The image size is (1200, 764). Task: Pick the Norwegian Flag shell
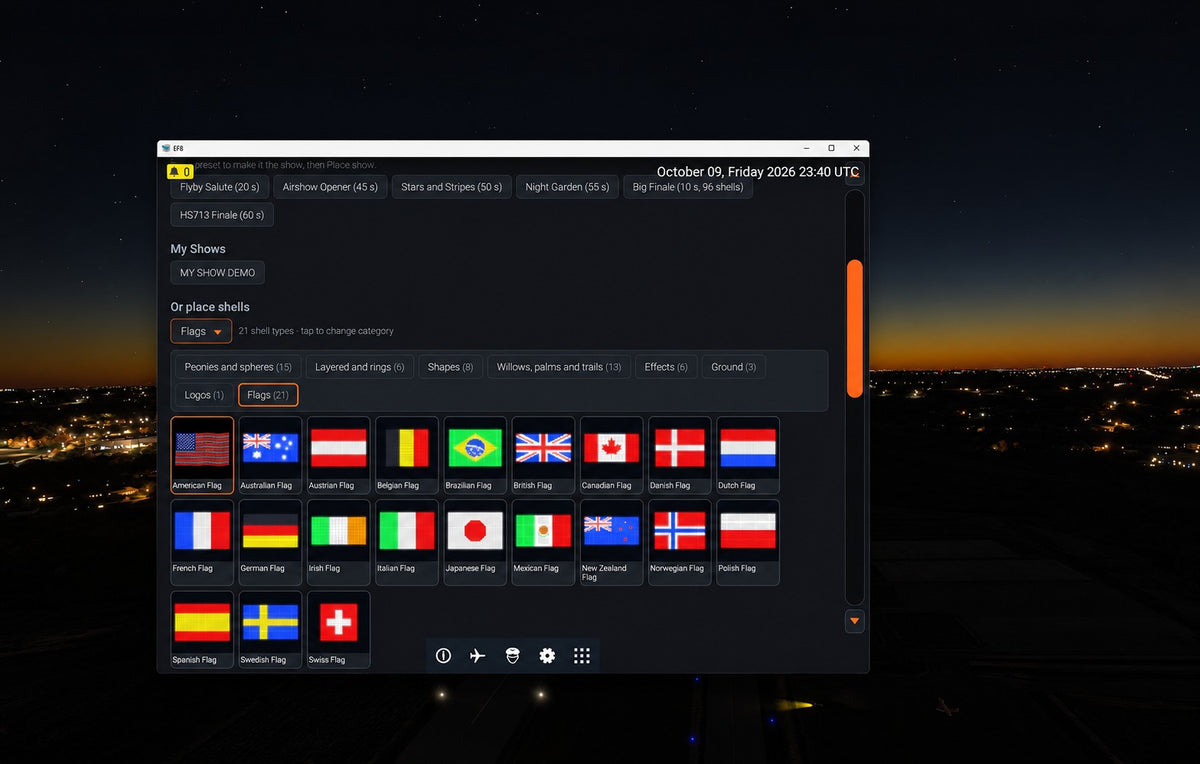coord(679,542)
